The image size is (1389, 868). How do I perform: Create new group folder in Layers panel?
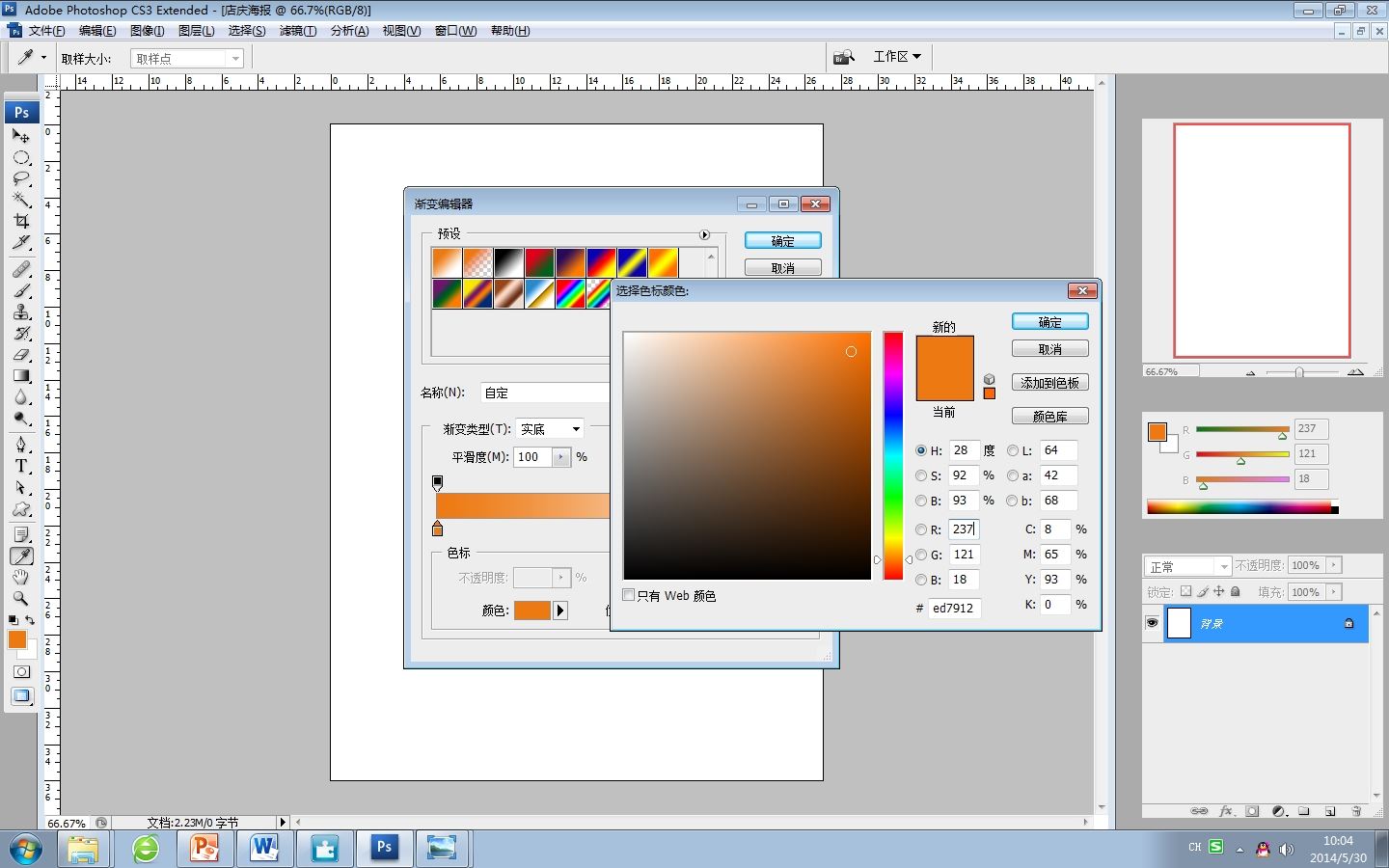click(x=1304, y=811)
